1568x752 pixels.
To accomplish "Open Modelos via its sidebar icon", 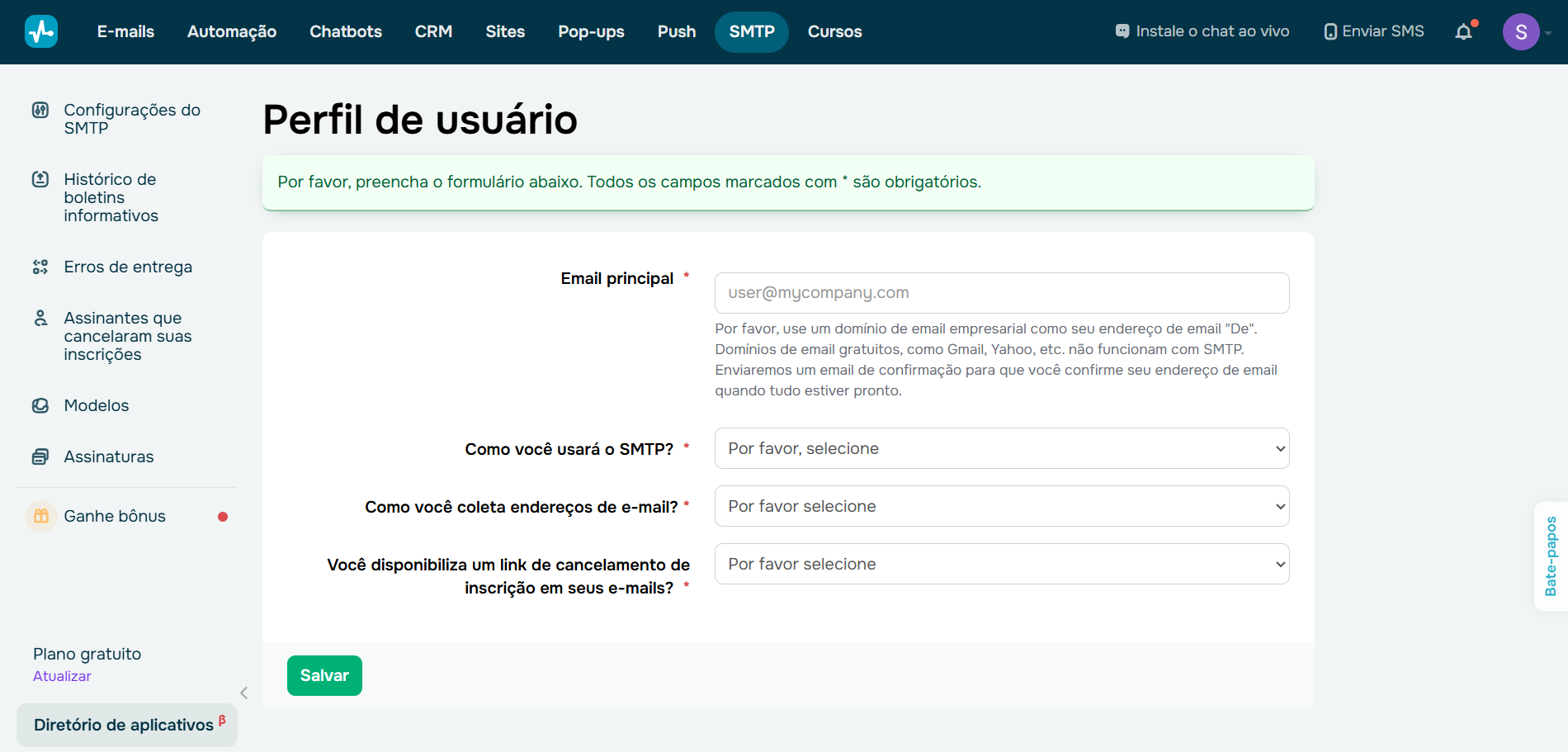I will coord(40,405).
